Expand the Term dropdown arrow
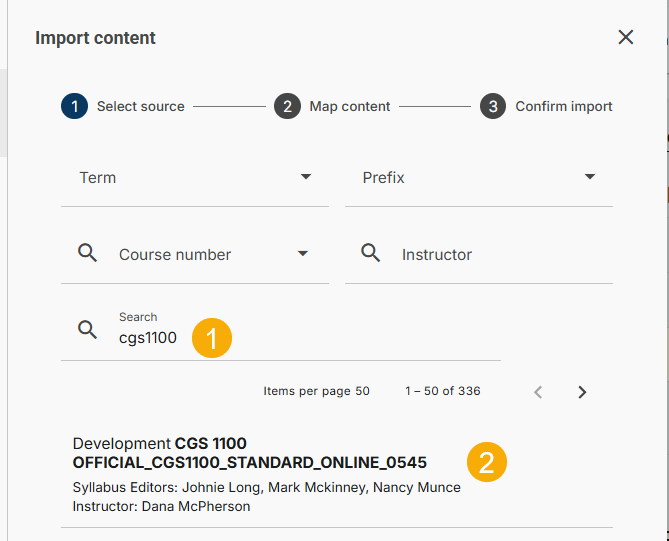The height and width of the screenshot is (541, 669). coord(305,177)
